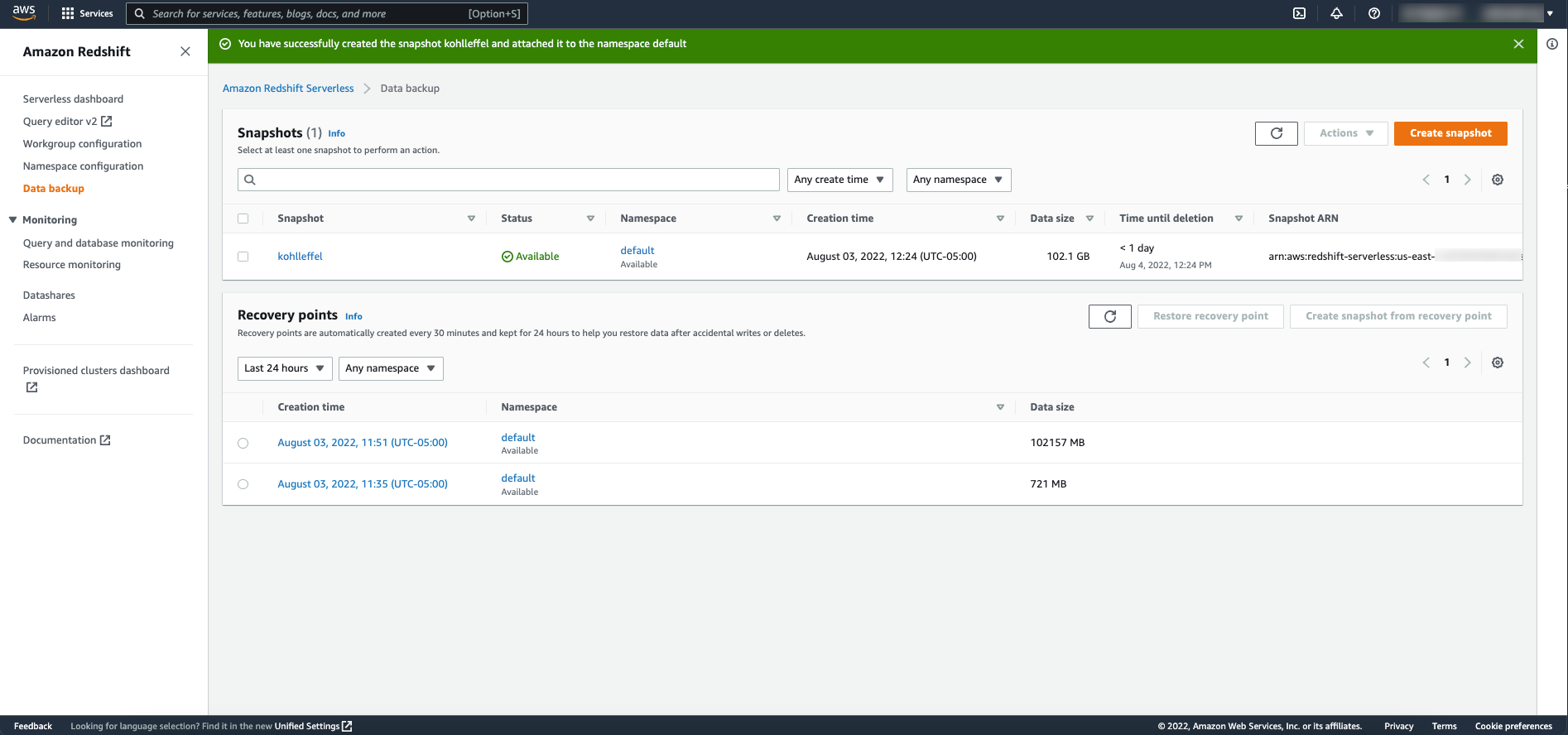Open Cookie preferences in footer
Viewport: 1568px width, 735px height.
point(1513,726)
